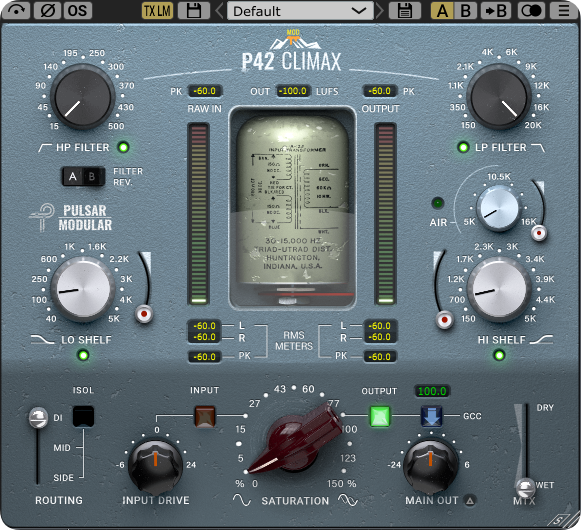
Task: Toggle the HP FILTER green LED
Action: [x=123, y=148]
